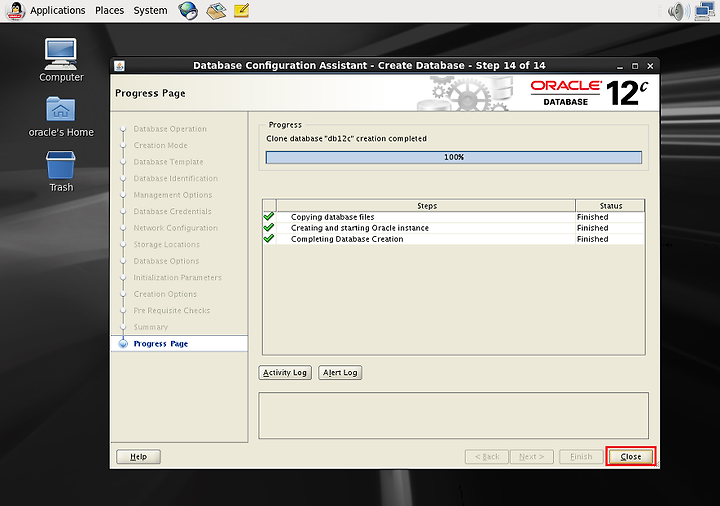Select Initialization Parameters step
Viewport: 720px width, 506px height.
coord(178,277)
